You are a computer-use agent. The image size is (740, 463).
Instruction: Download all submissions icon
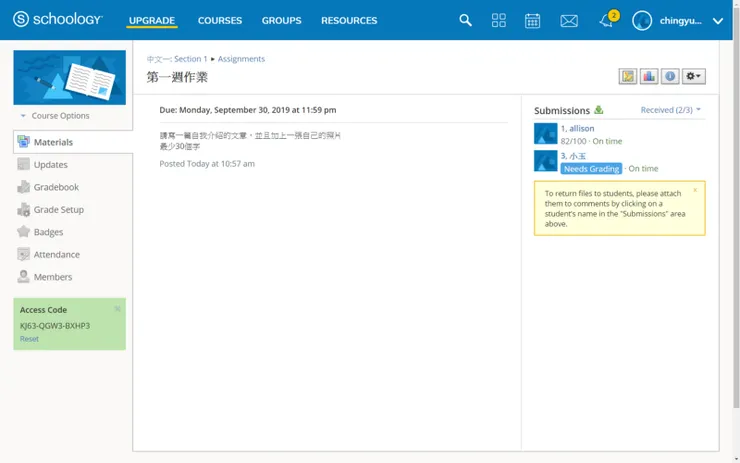599,110
